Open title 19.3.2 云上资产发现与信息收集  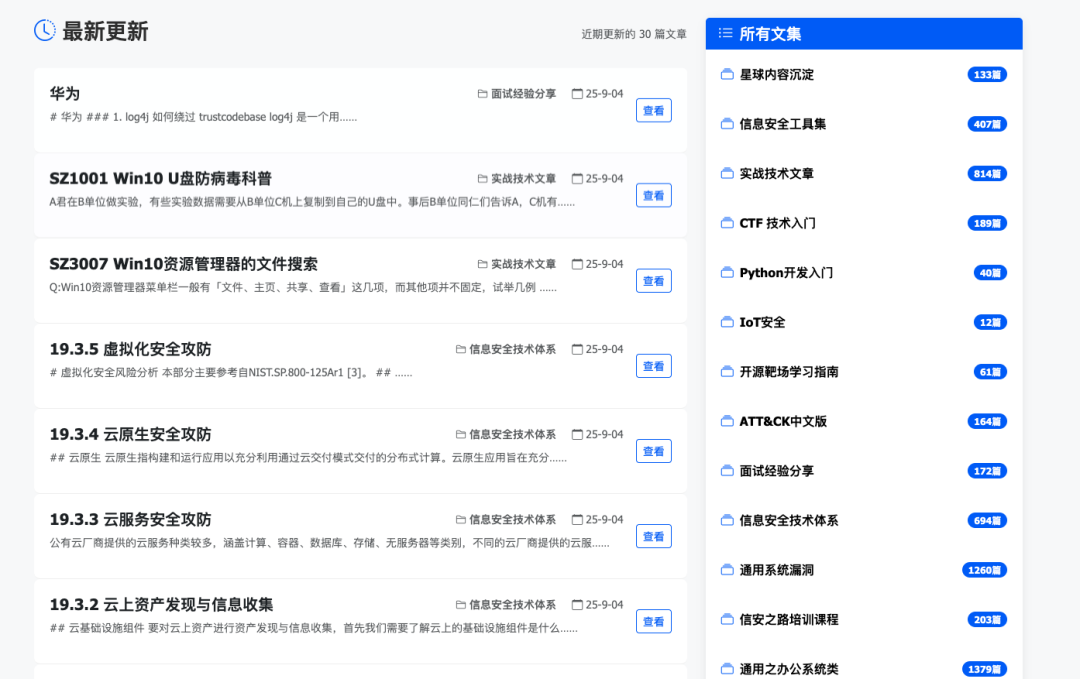click(x=161, y=605)
